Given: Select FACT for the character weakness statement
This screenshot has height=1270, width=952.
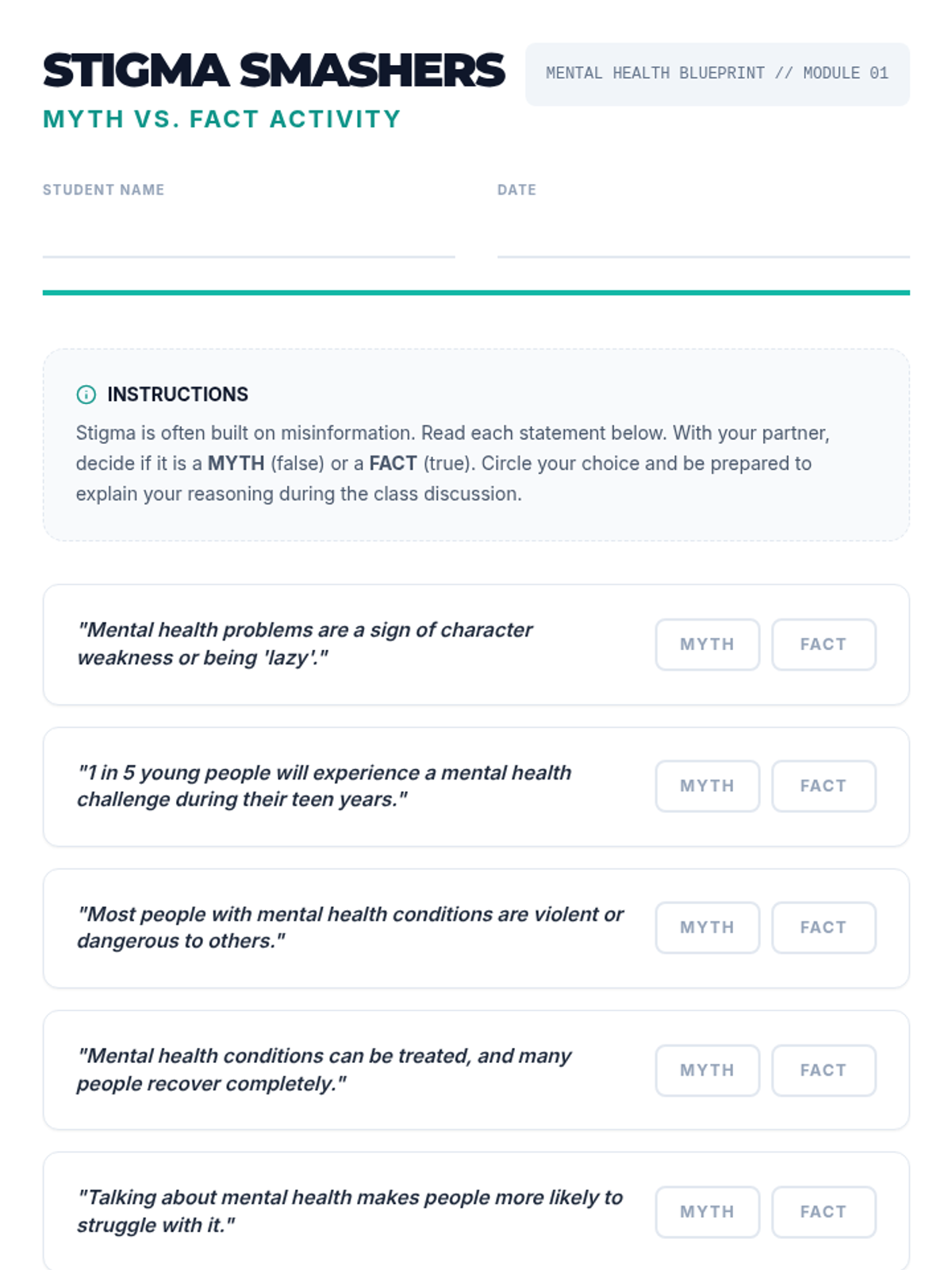Looking at the screenshot, I should [823, 645].
